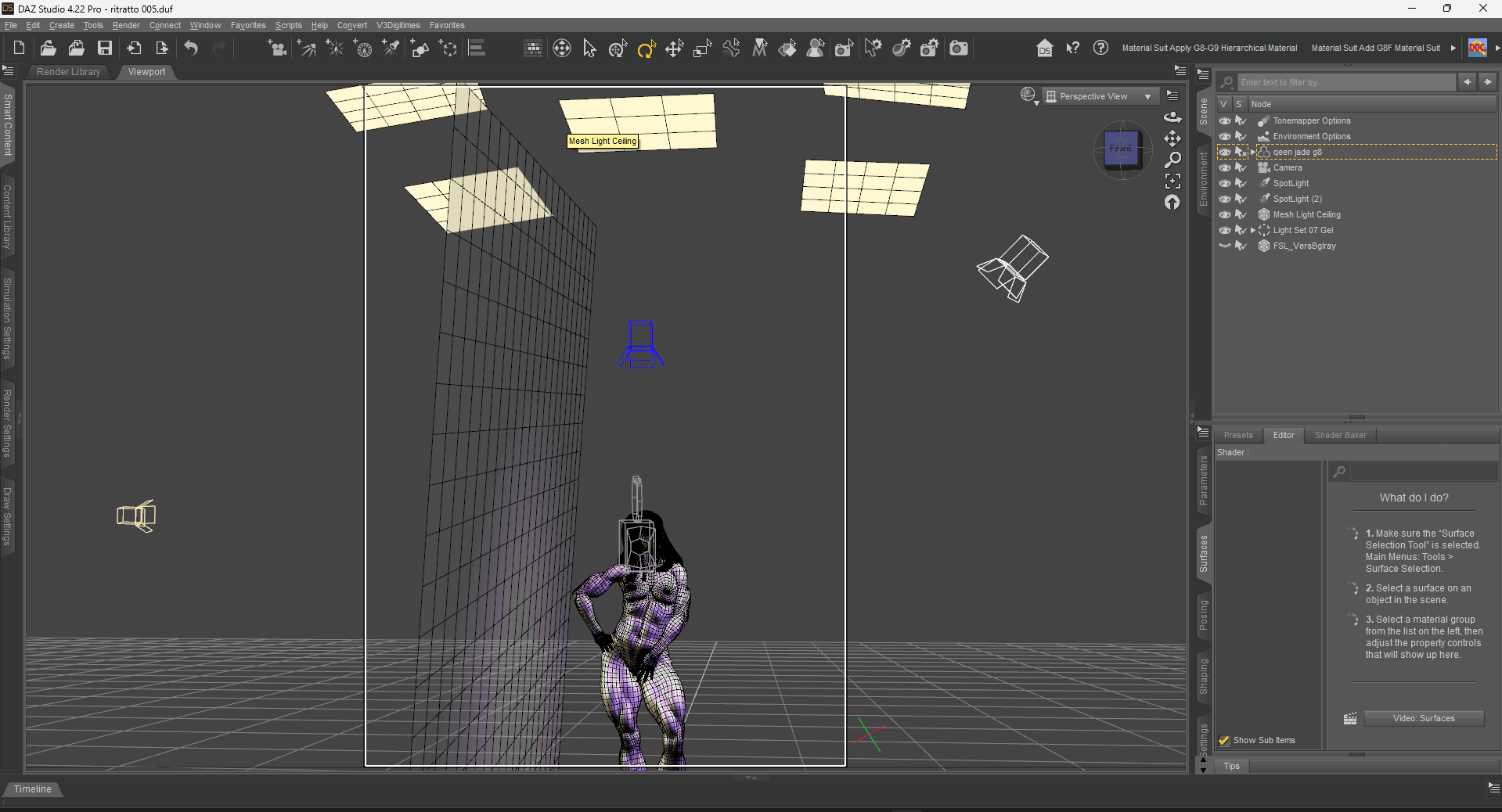
Task: Click the New Scene file icon
Action: click(x=19, y=49)
